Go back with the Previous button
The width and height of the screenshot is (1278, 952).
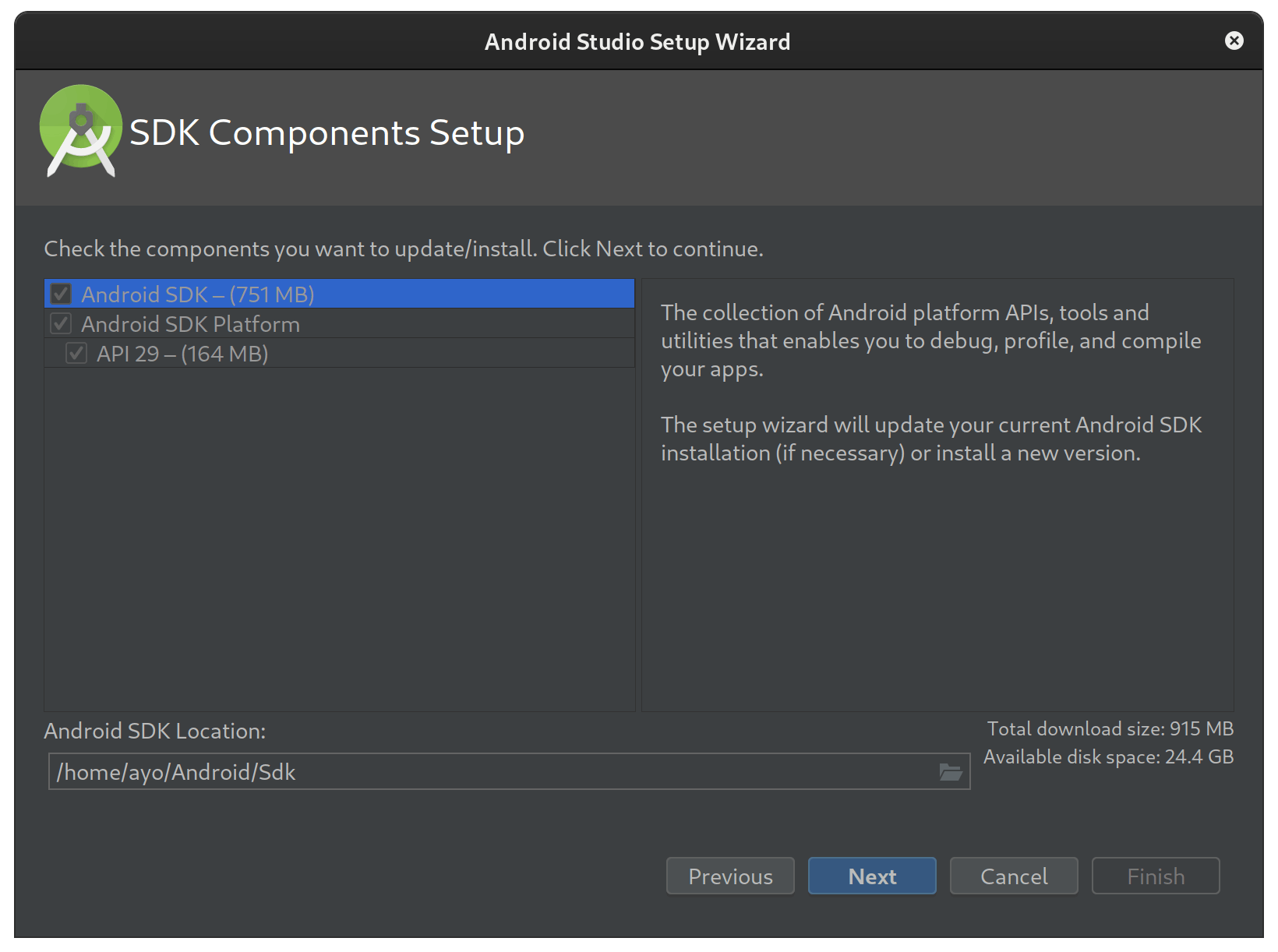(x=730, y=876)
